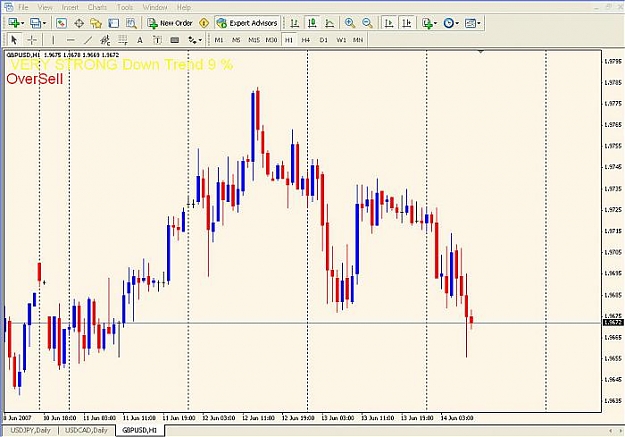Select the Horizontal Line drawing tool

pos(70,40)
